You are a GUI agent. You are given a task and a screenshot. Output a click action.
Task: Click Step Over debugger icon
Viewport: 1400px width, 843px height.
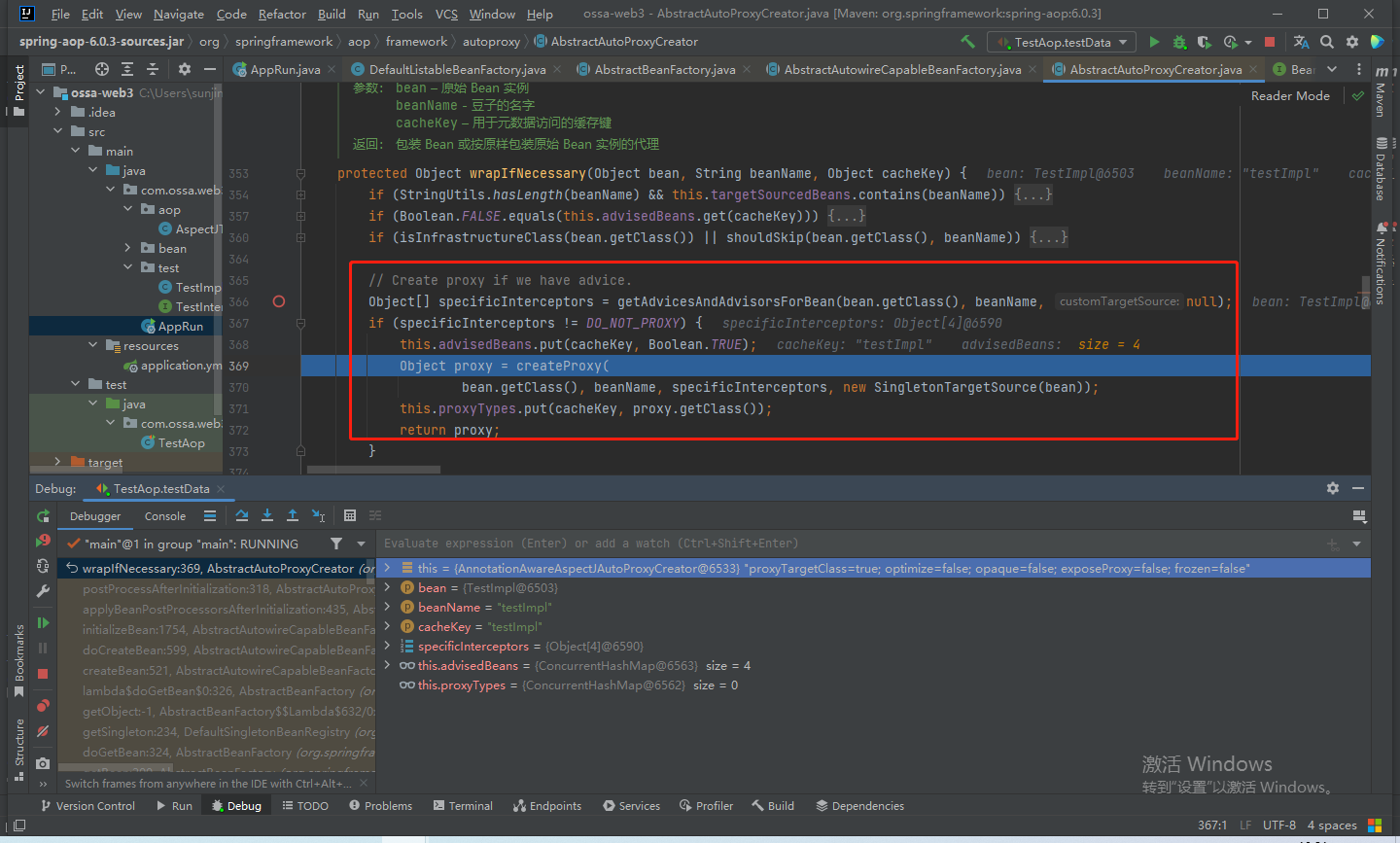242,515
